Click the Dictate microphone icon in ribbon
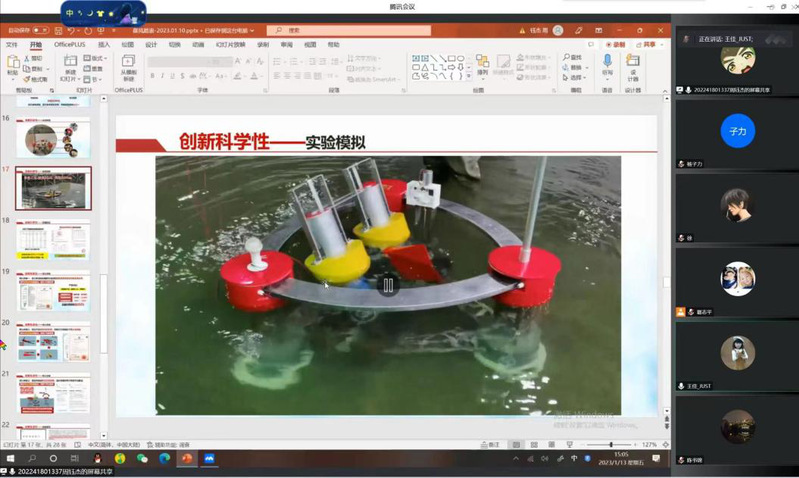Screen dimensions: 799x478 pyautogui.click(x=607, y=65)
